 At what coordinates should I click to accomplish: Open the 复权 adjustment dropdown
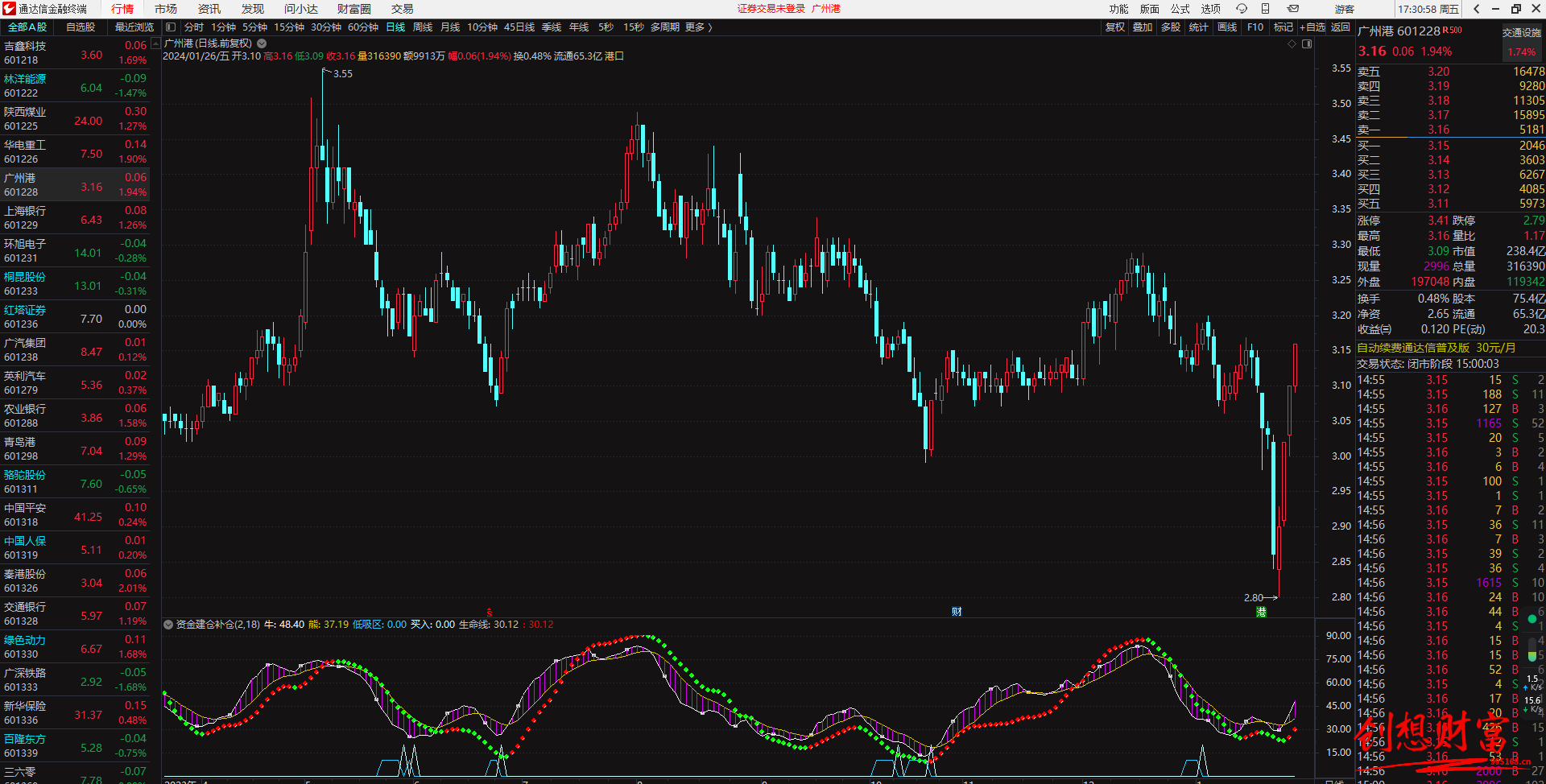click(1114, 27)
